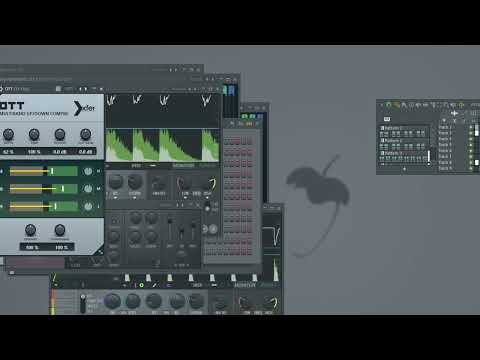Click the Xfer logo in OTT
The height and width of the screenshot is (360, 480).
pyautogui.click(x=84, y=108)
